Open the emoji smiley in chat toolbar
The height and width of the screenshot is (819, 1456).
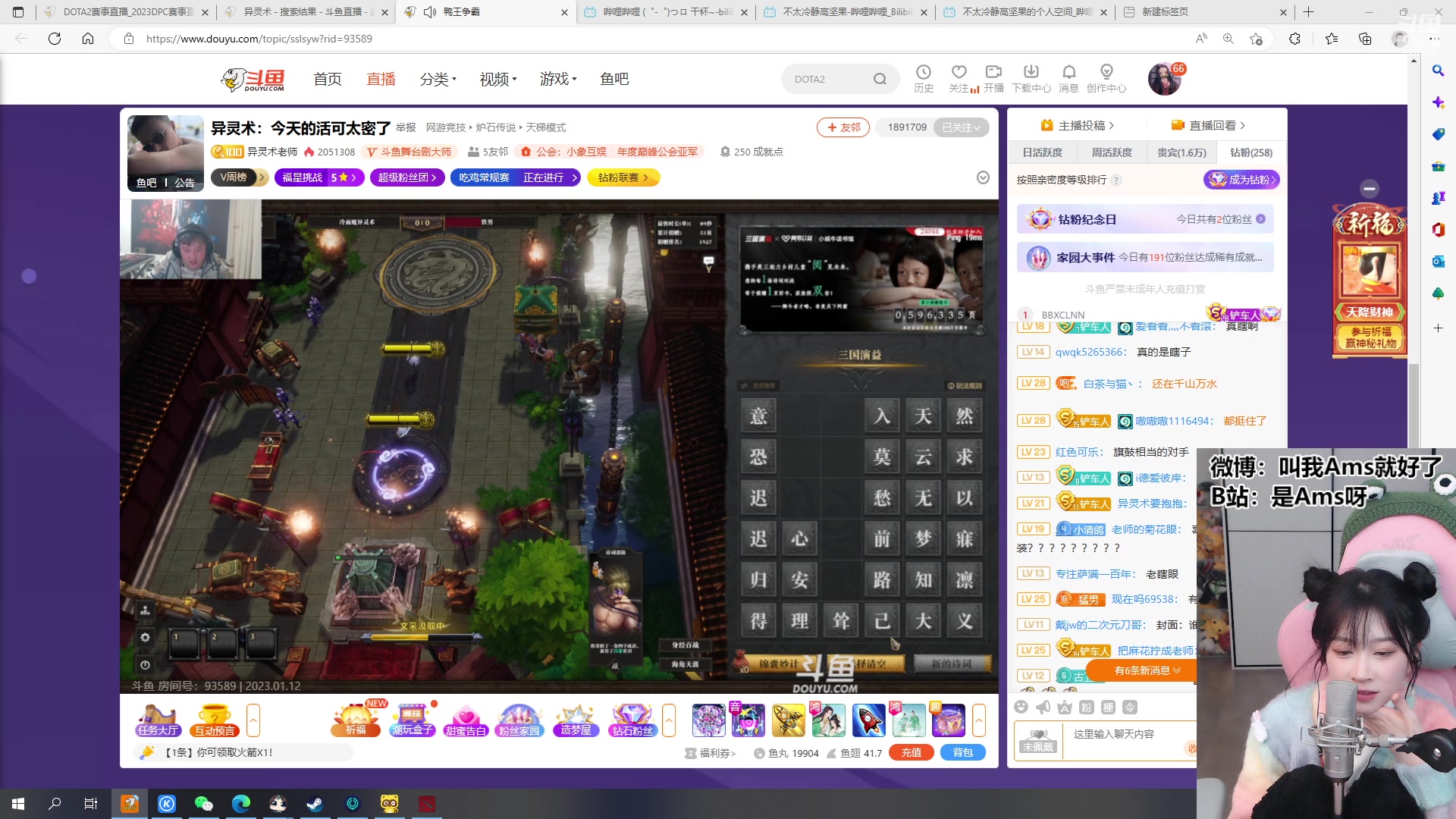click(1021, 708)
